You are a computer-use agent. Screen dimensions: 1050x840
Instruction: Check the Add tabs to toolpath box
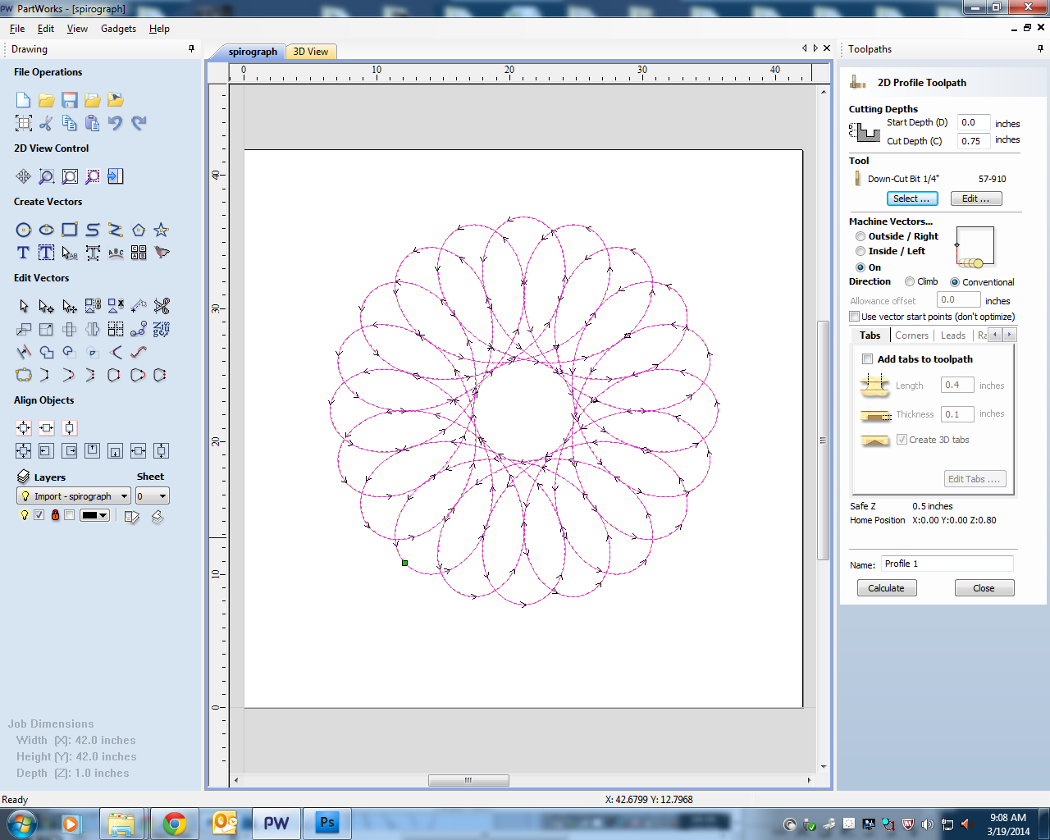867,359
